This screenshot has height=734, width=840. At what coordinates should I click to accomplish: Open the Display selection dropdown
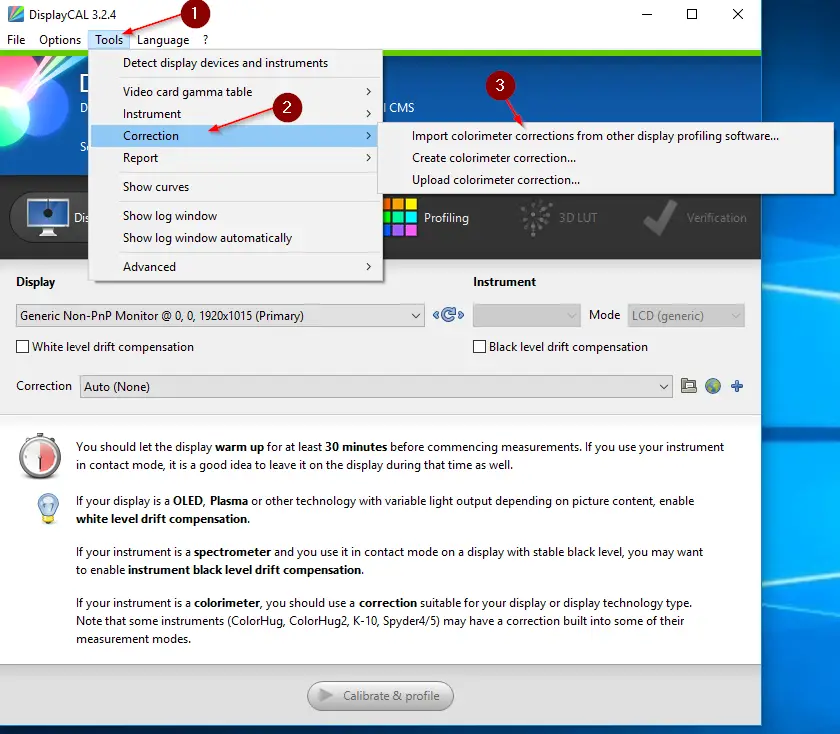(220, 316)
